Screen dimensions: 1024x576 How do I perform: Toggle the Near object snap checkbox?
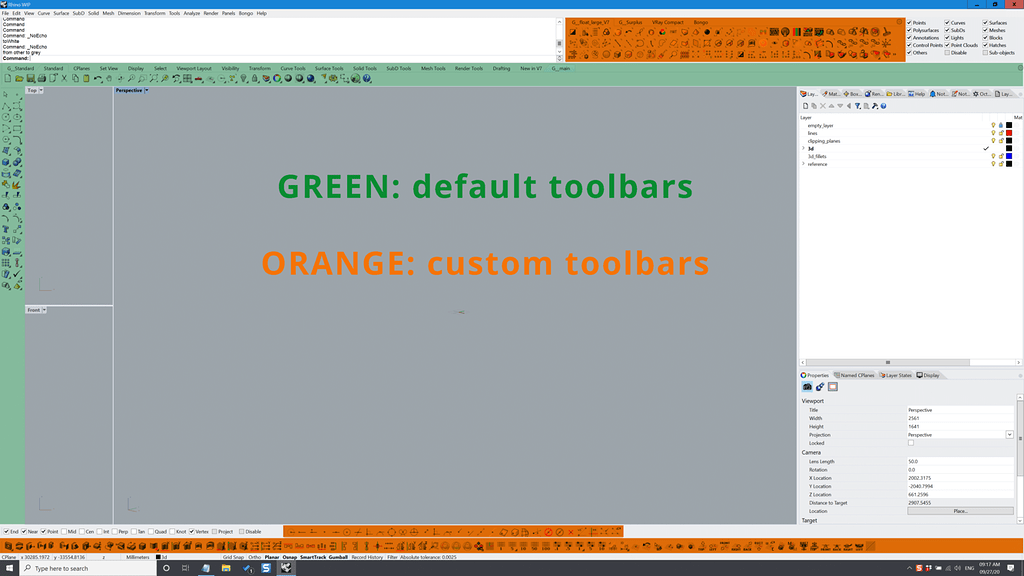24,532
